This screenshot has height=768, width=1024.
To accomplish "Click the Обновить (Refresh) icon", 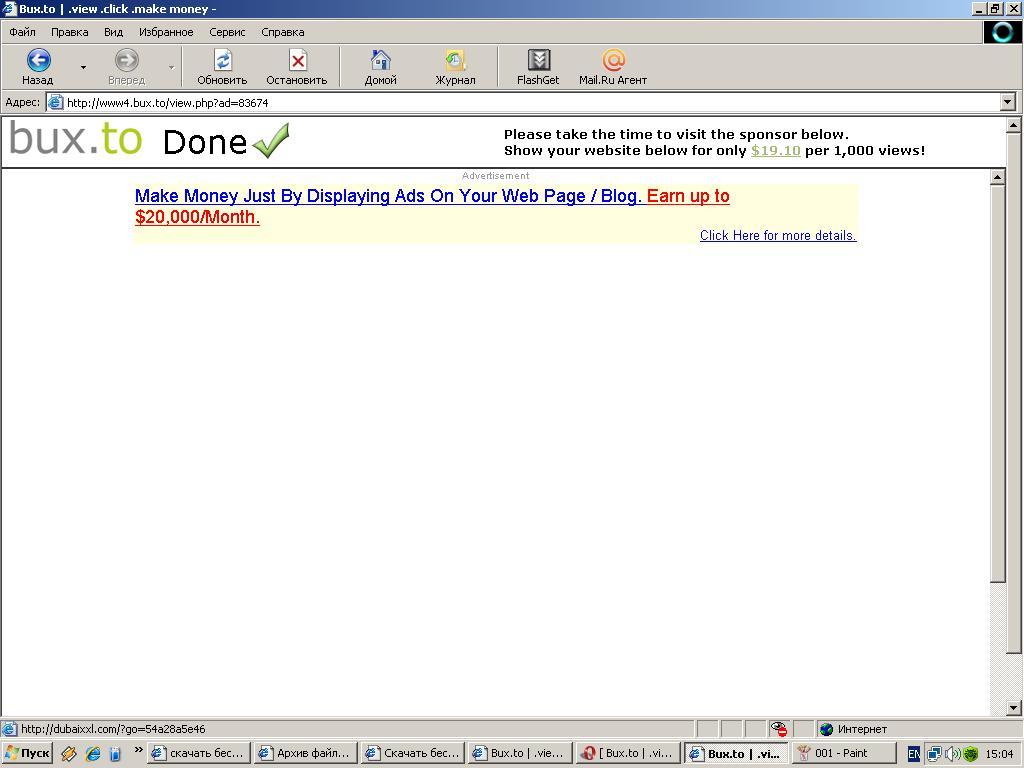I will click(222, 61).
